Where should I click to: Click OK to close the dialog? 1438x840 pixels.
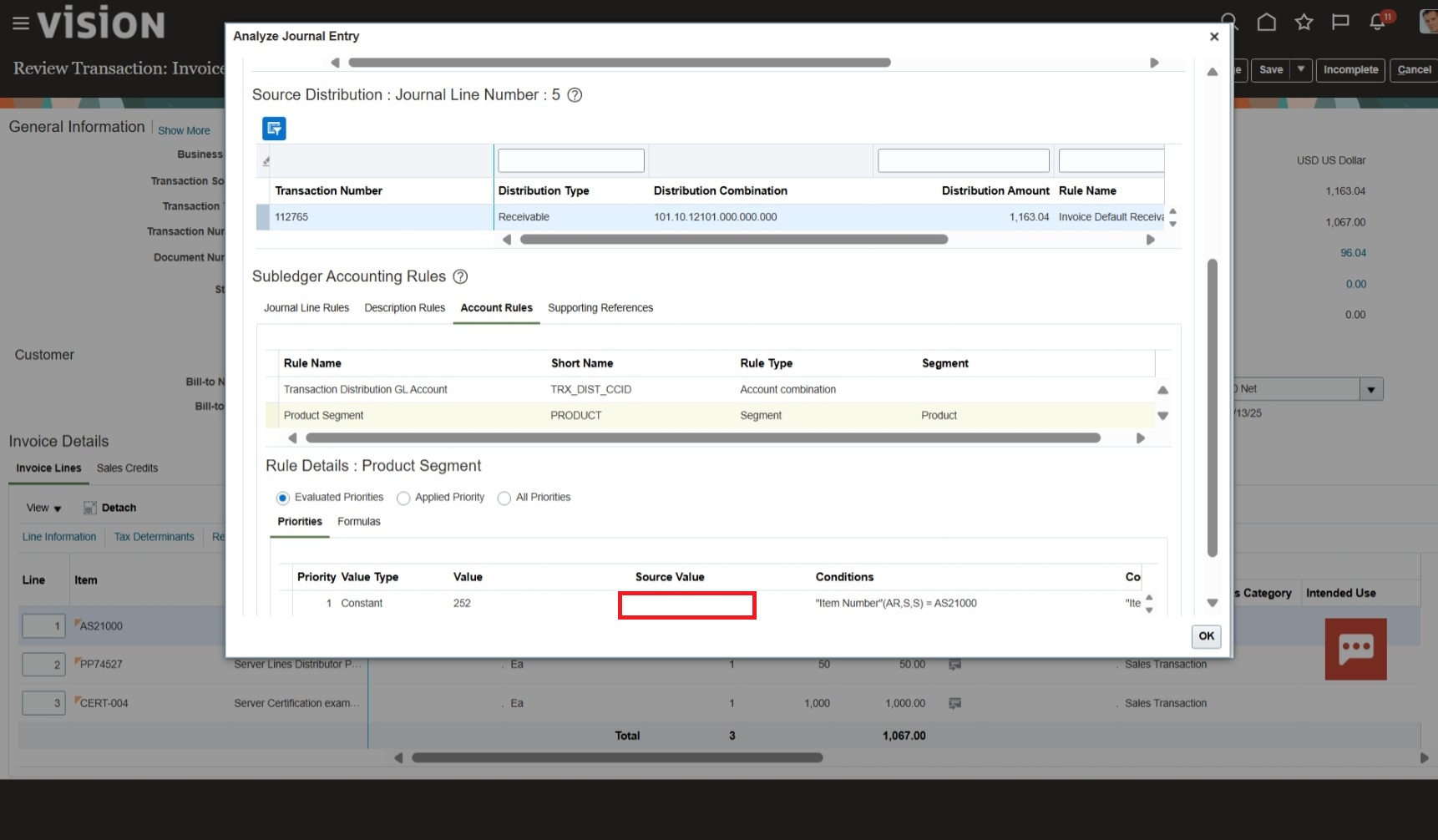click(x=1206, y=636)
